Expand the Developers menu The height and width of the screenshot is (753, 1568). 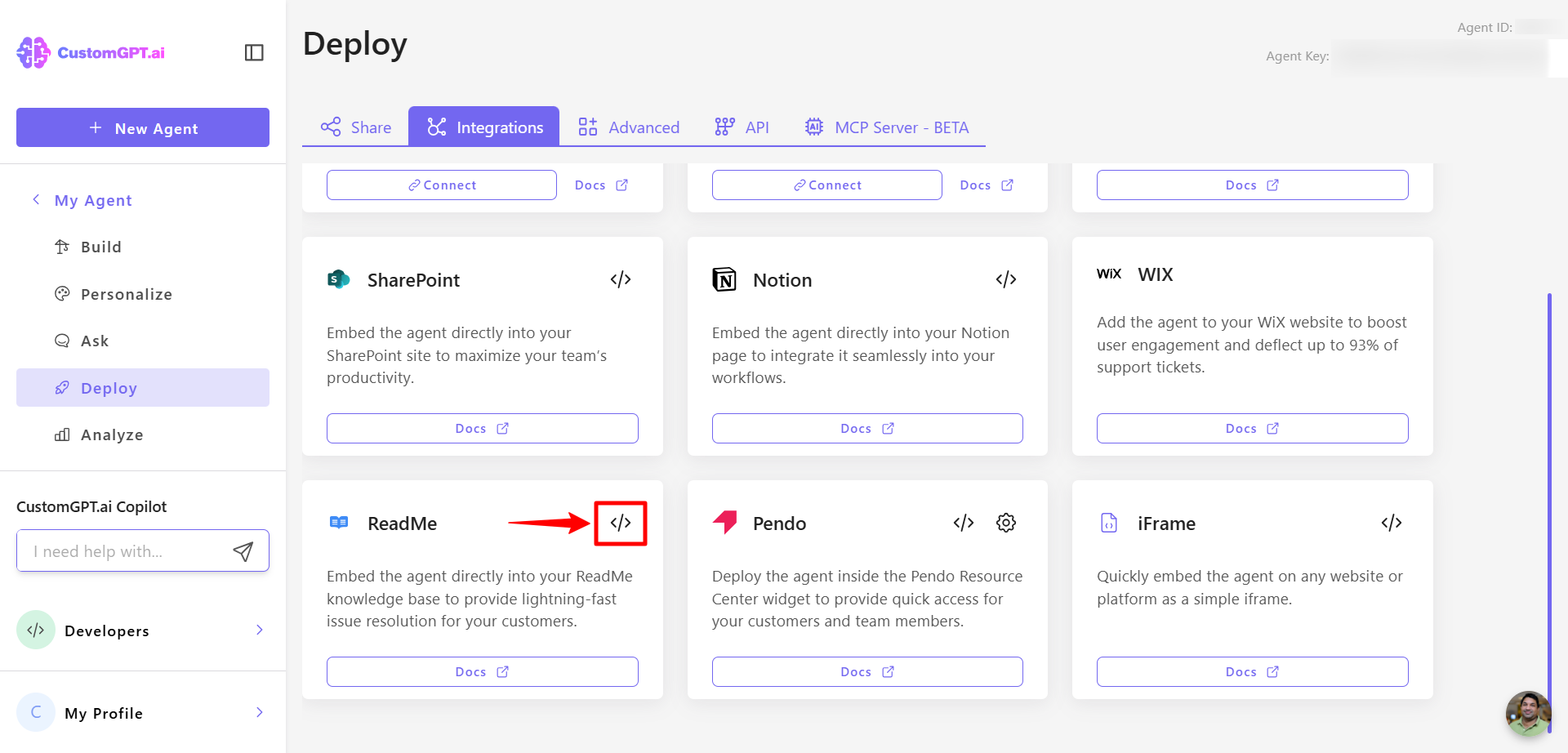coord(143,630)
